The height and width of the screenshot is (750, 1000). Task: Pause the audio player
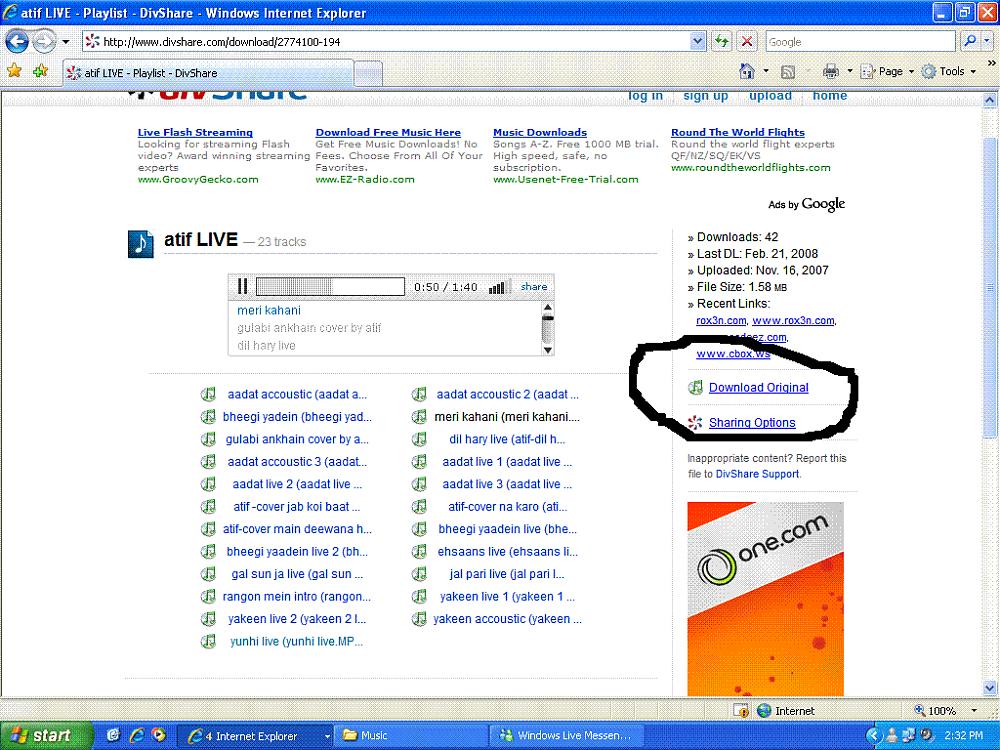point(242,286)
